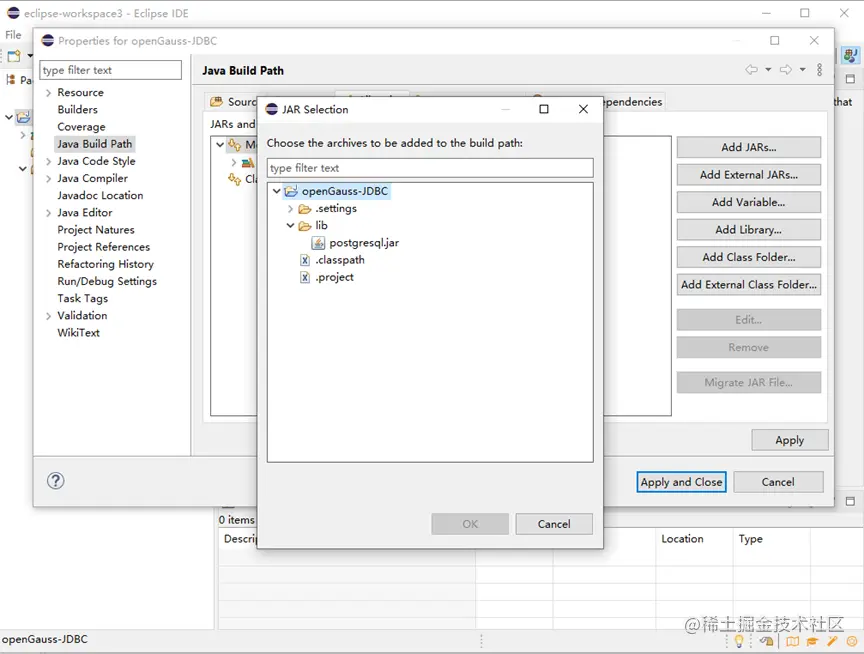Screen dimensions: 864x654
Task: Expand the Validation category
Action: (48, 316)
